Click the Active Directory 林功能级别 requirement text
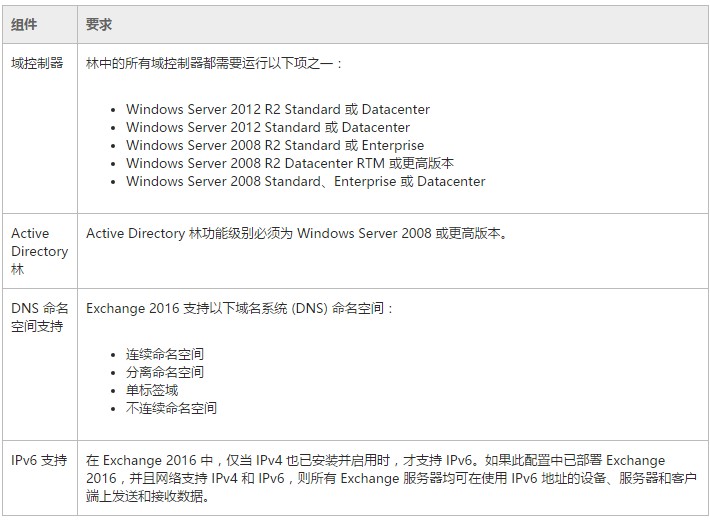This screenshot has height=521, width=710. 297,233
